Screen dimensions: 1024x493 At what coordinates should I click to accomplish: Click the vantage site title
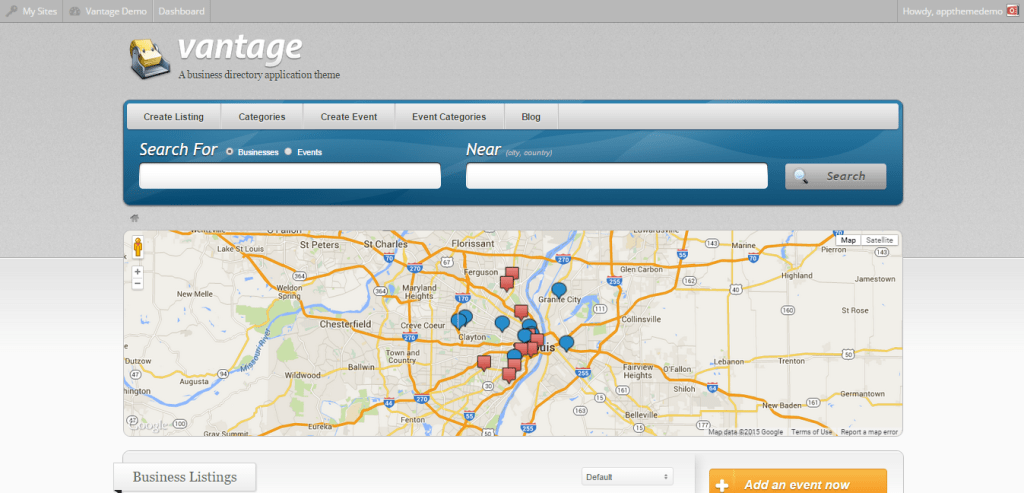(240, 47)
